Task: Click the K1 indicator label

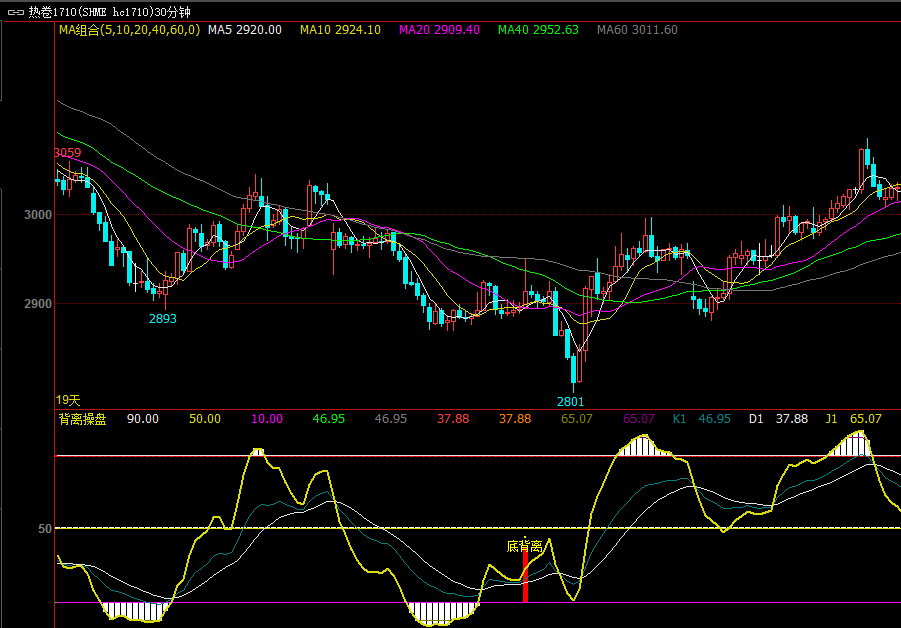Action: point(679,419)
